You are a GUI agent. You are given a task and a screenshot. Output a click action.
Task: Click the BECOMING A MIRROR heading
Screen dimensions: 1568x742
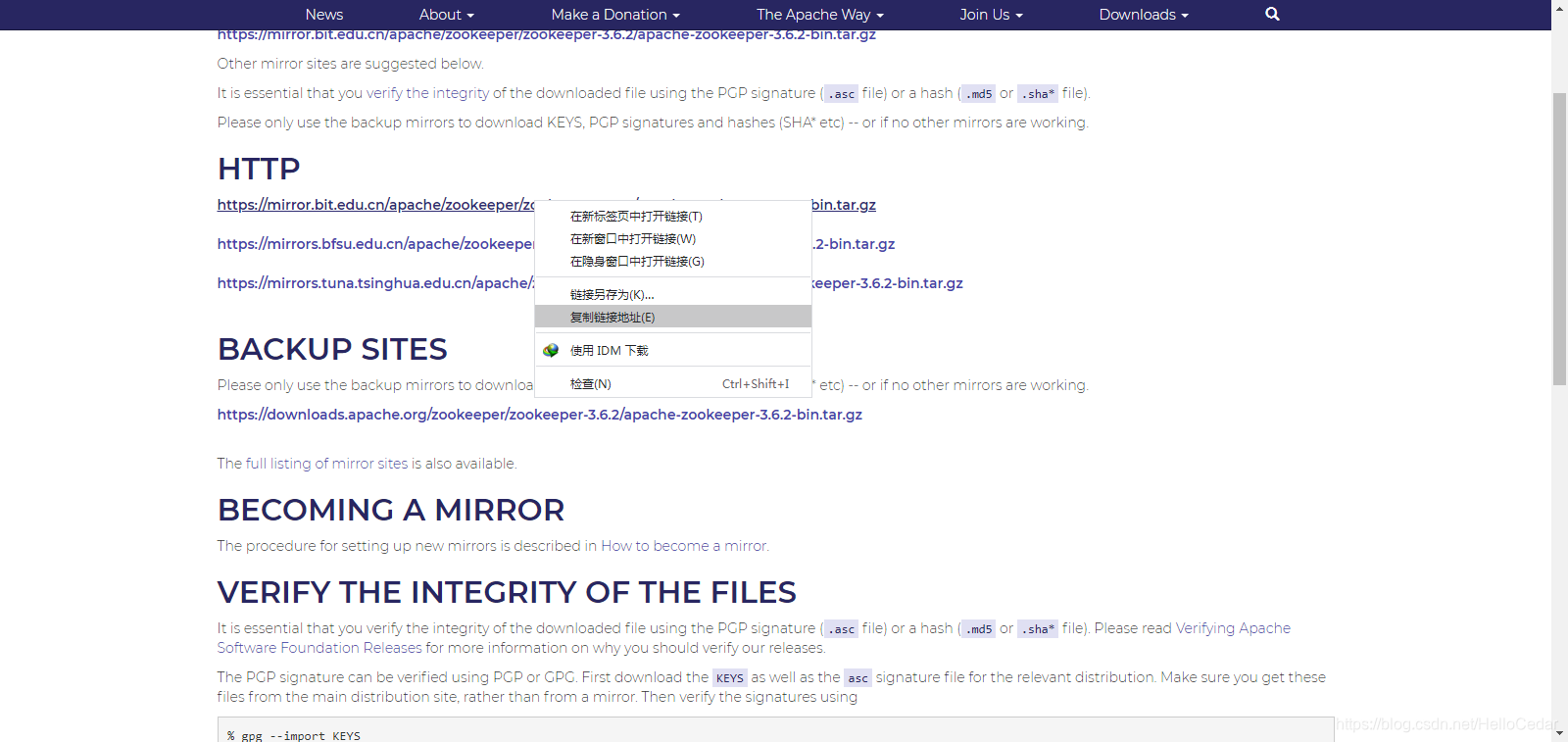(391, 510)
